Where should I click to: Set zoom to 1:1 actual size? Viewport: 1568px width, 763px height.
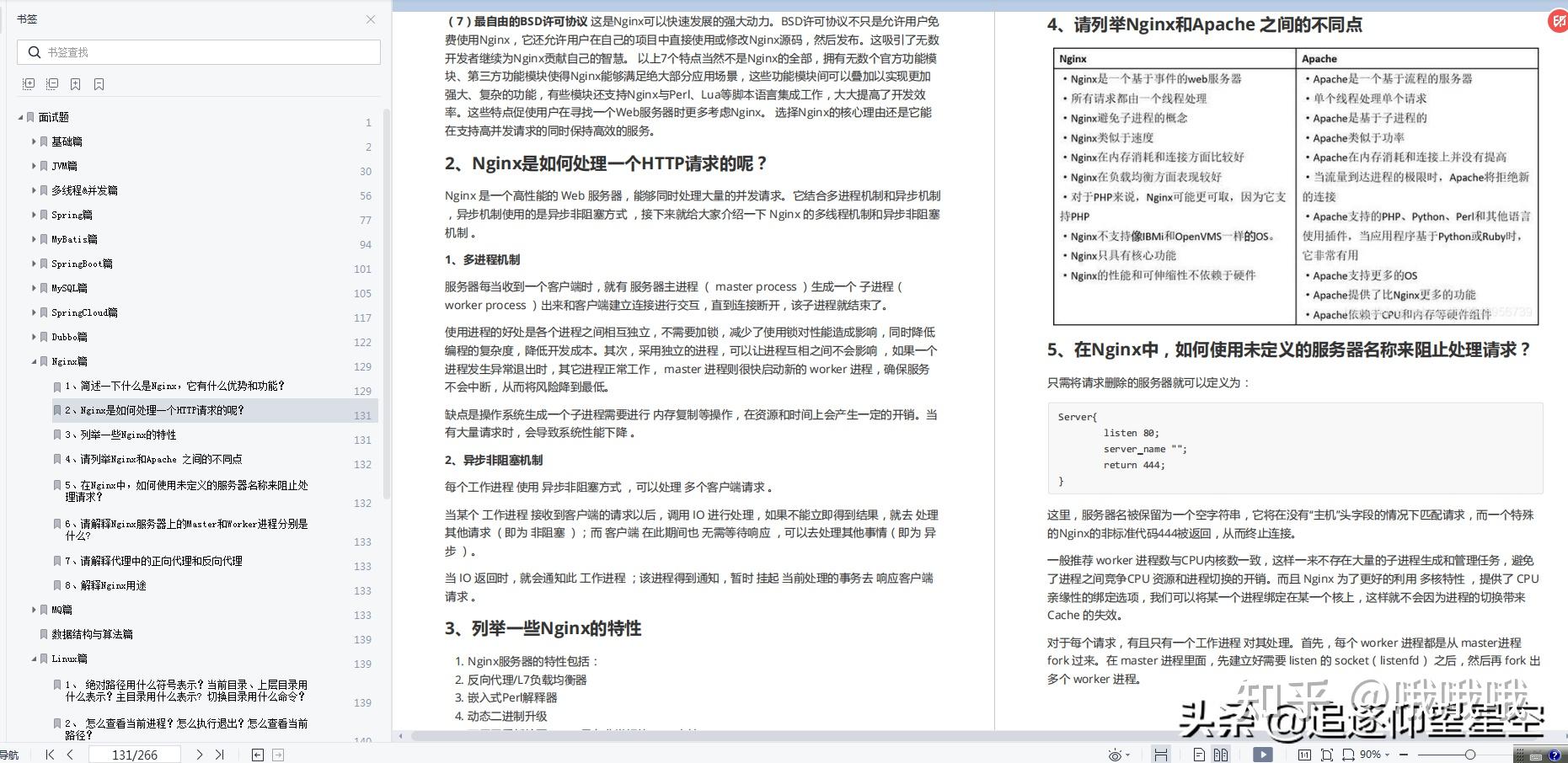coord(1304,754)
